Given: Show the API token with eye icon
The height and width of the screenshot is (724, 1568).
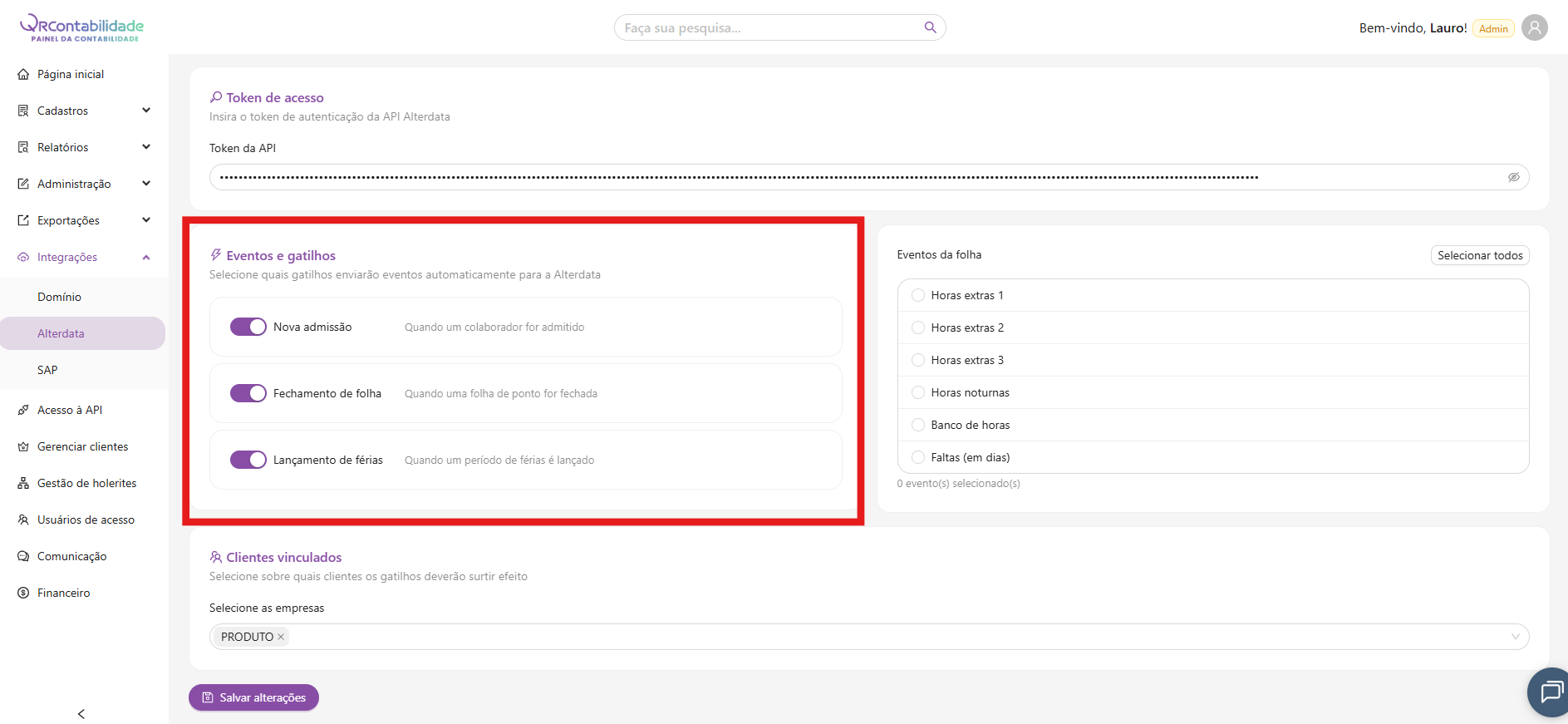Looking at the screenshot, I should [1513, 177].
